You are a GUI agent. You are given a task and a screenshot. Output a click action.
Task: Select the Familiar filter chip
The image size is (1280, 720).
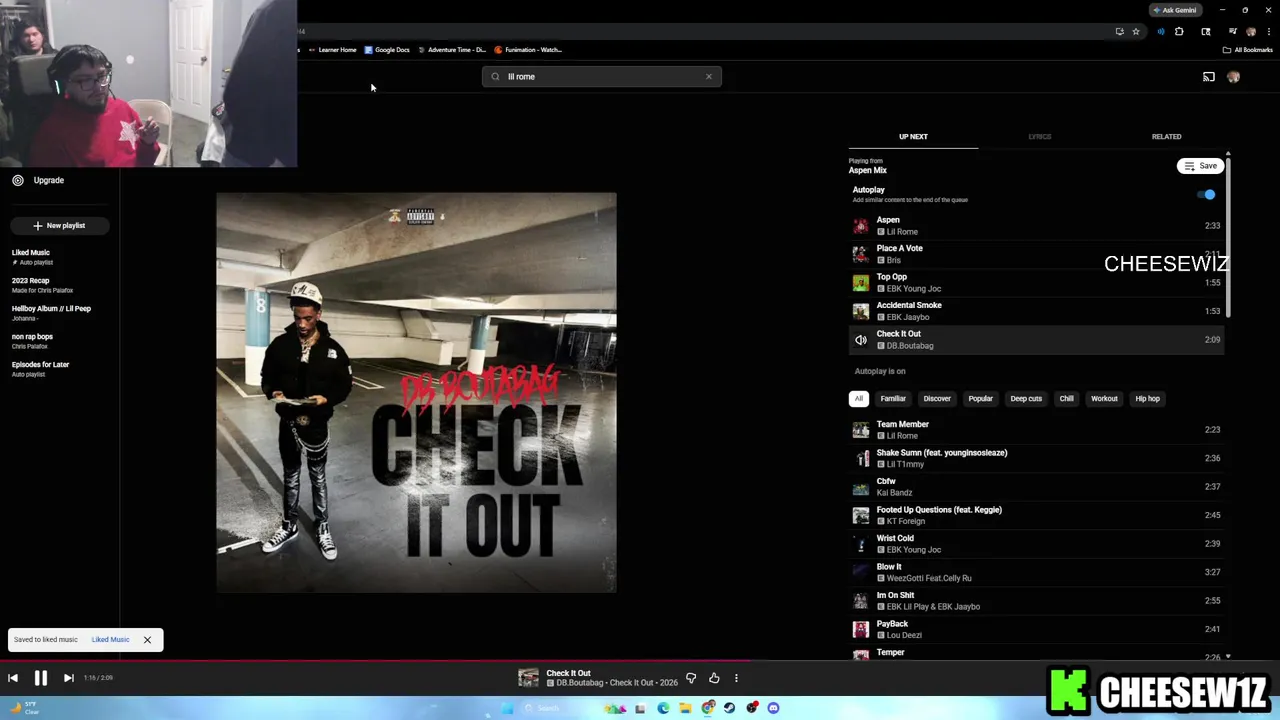893,398
